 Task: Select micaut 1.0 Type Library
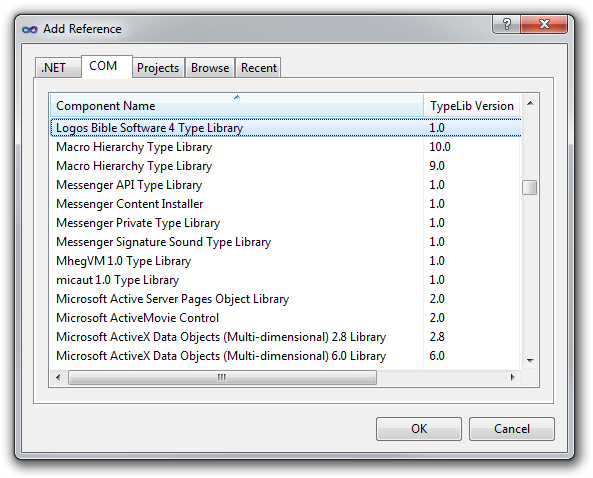point(286,280)
